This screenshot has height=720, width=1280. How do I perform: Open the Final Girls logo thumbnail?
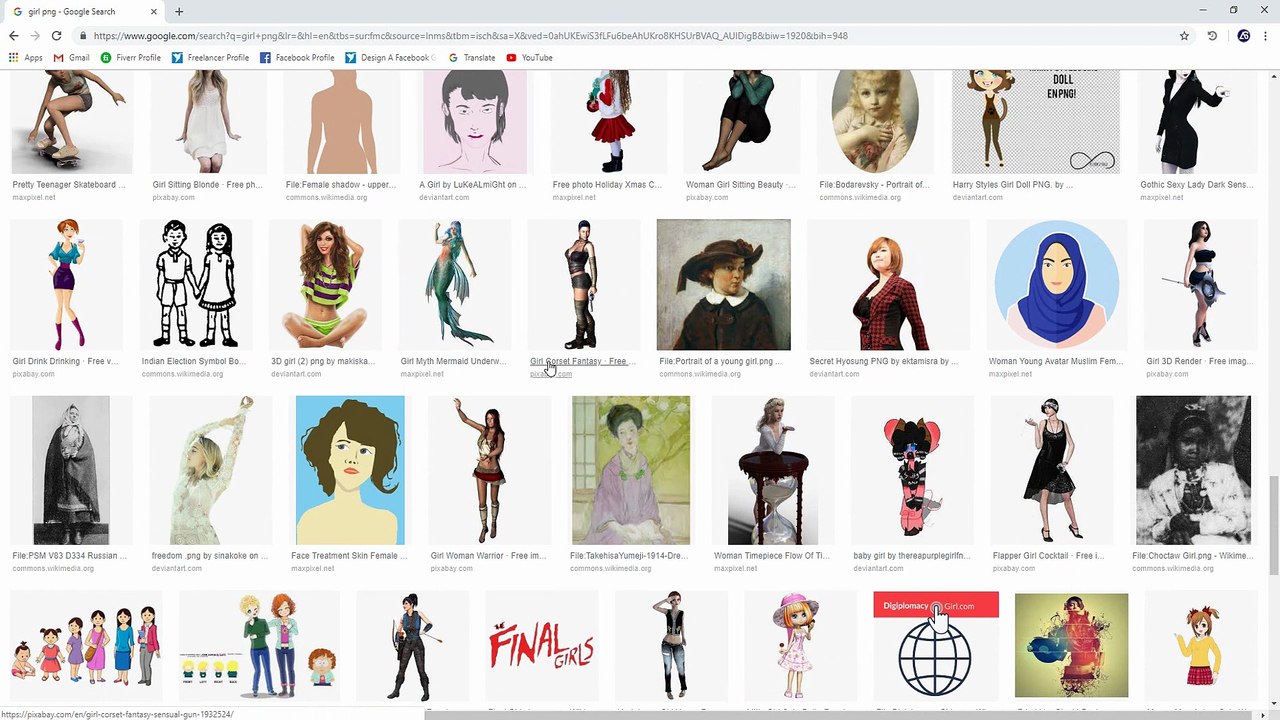542,646
